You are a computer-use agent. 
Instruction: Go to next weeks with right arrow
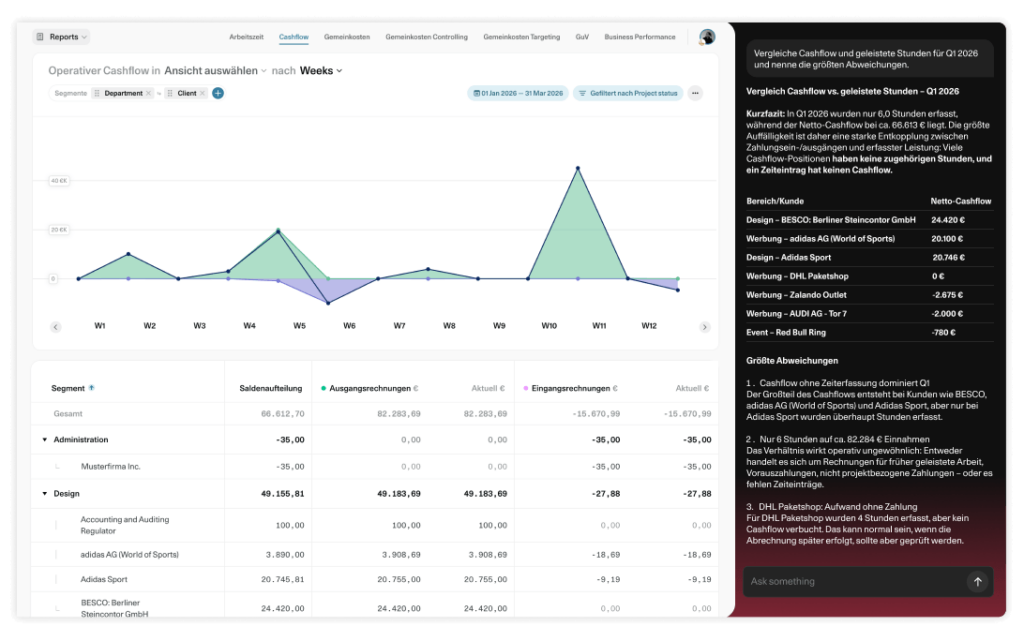pos(705,327)
